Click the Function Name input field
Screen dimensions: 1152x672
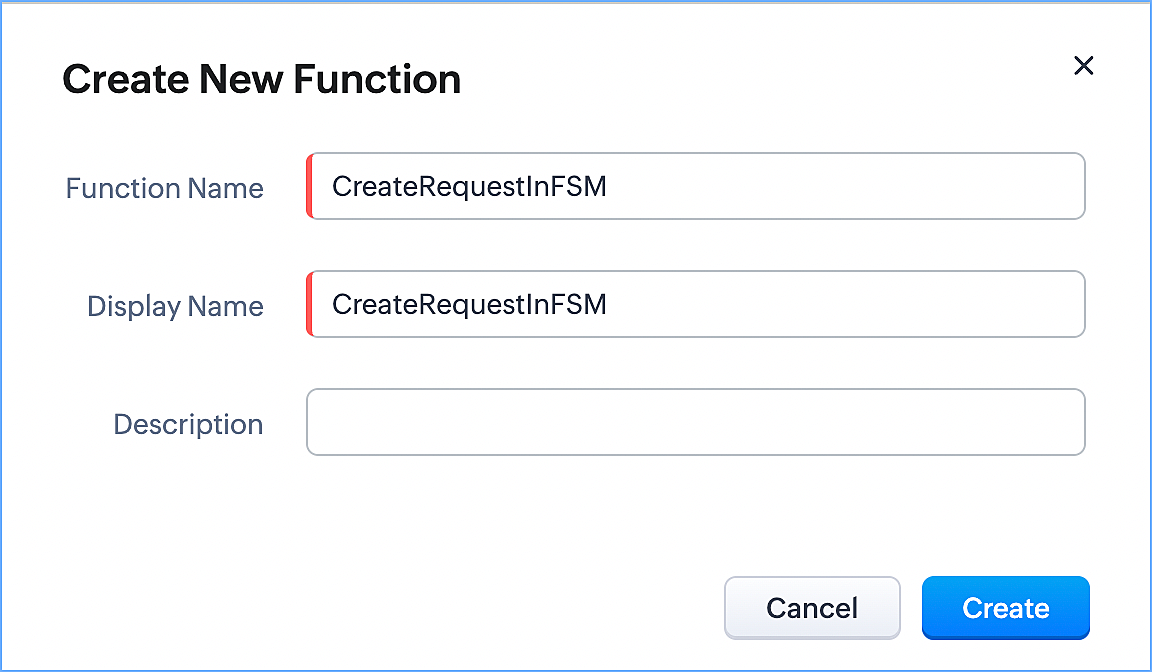[696, 186]
